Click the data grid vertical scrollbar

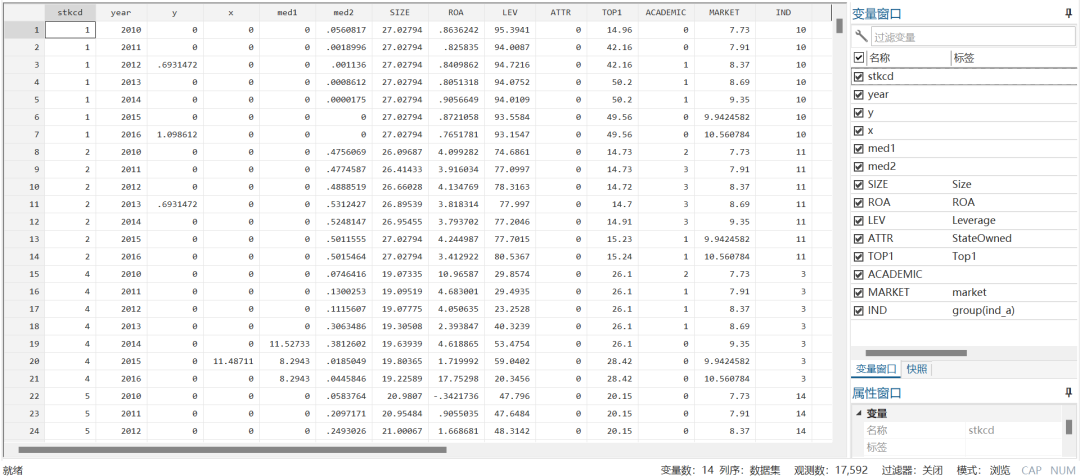coord(839,26)
